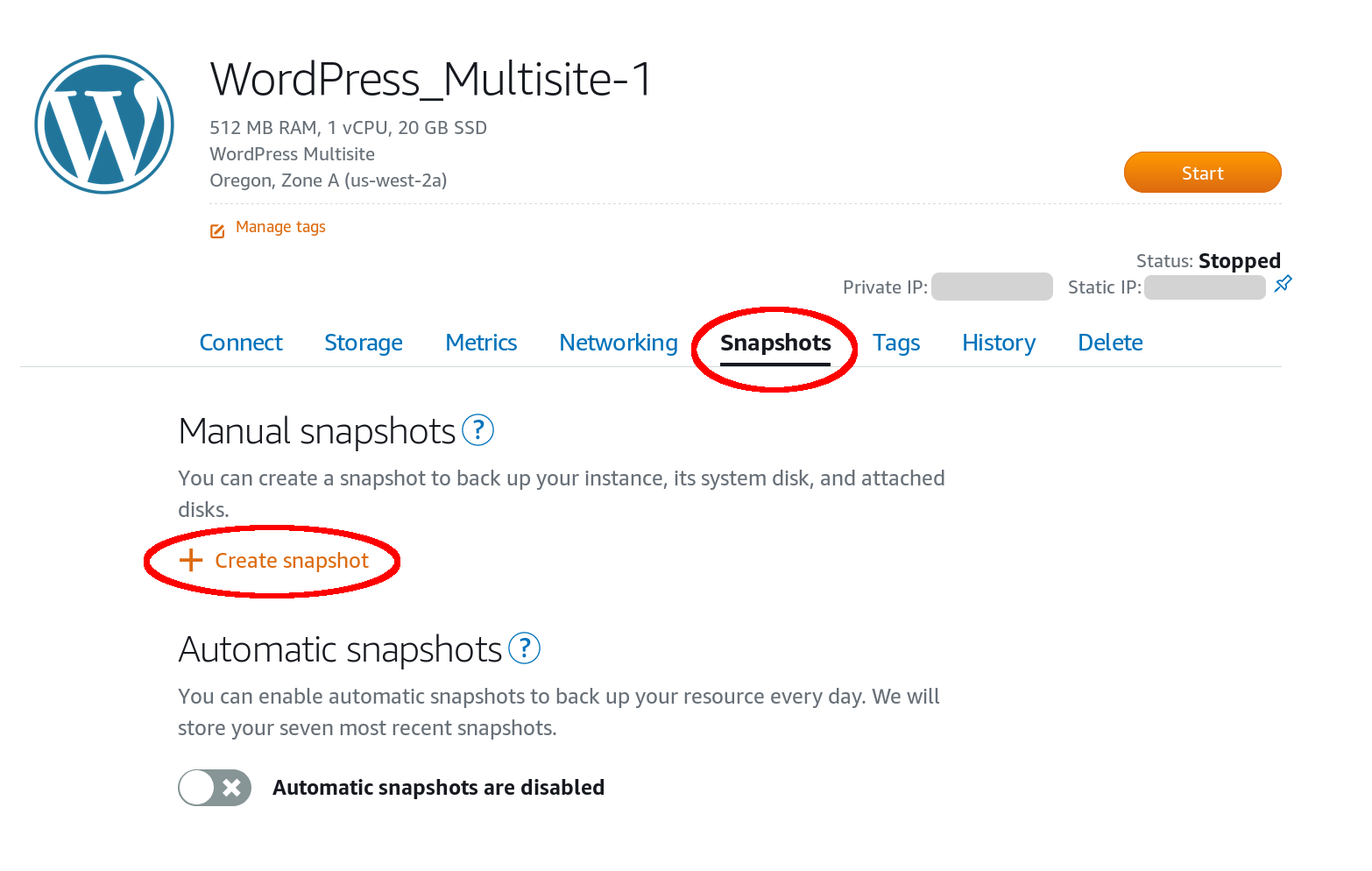Click the Manage tags edit pencil icon
This screenshot has height=871, width=1372.
[x=217, y=230]
